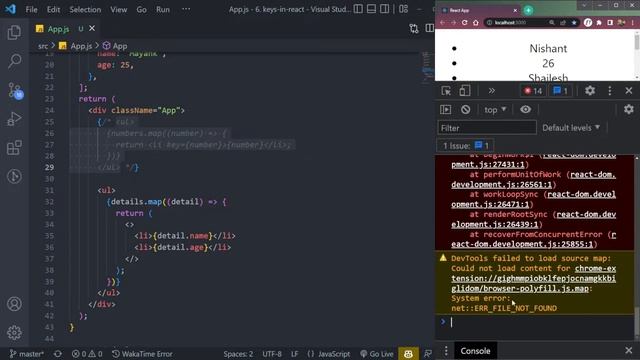The image size is (640, 360).
Task: Click the App symbol in breadcrumb
Action: 115,46
